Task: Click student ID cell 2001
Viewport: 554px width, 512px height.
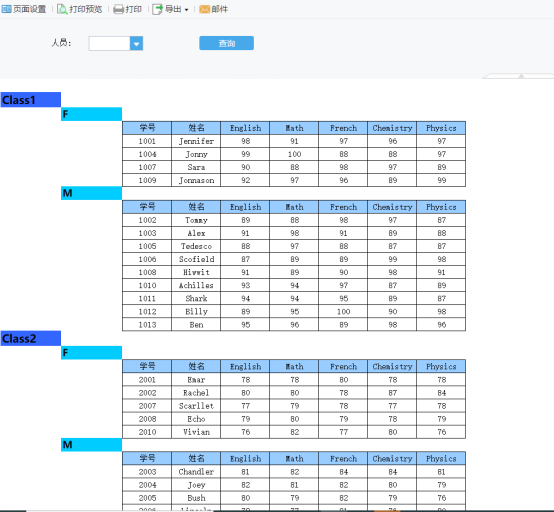Action: click(147, 380)
